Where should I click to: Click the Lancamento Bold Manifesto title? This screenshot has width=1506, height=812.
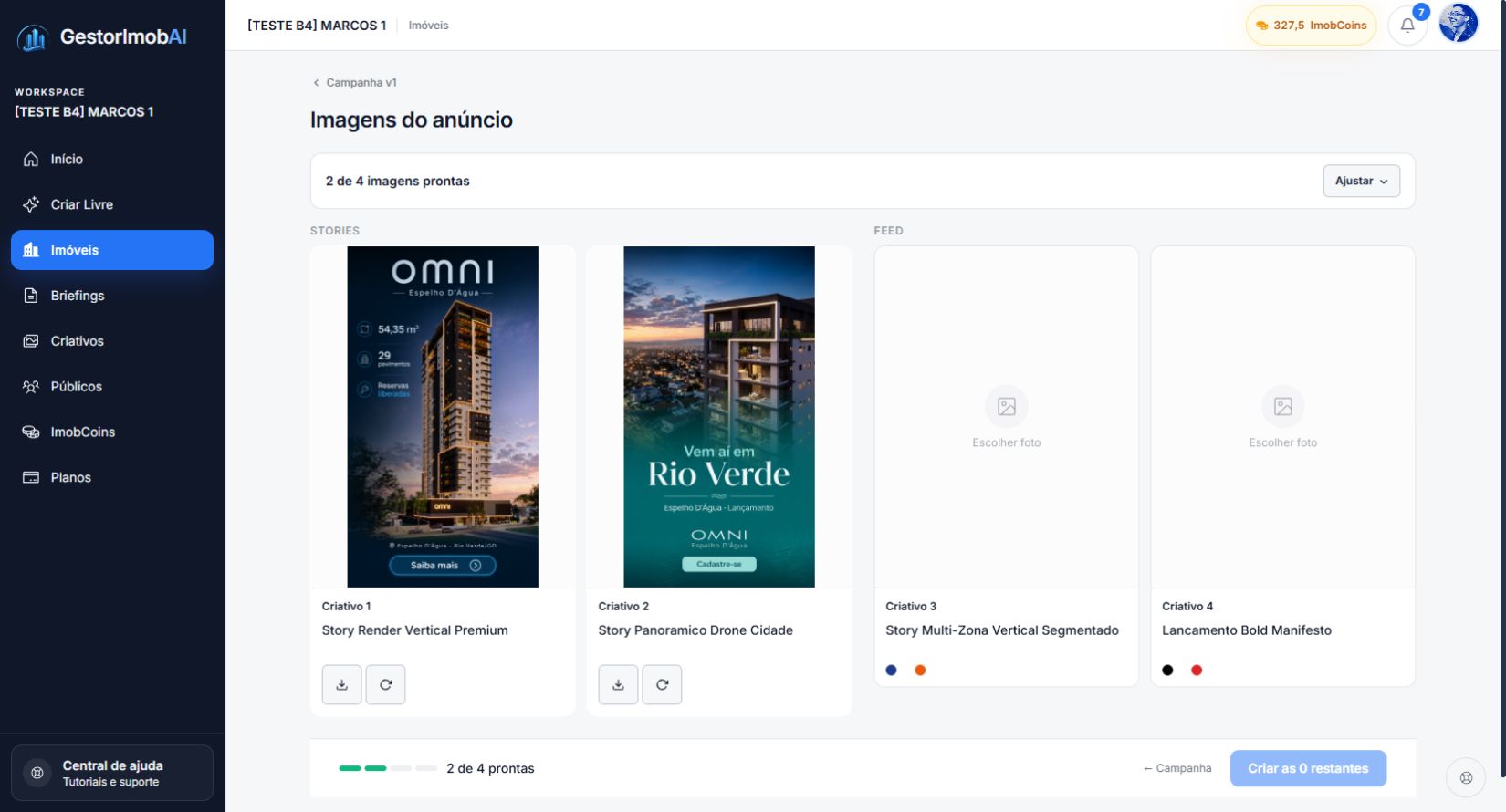[1247, 630]
